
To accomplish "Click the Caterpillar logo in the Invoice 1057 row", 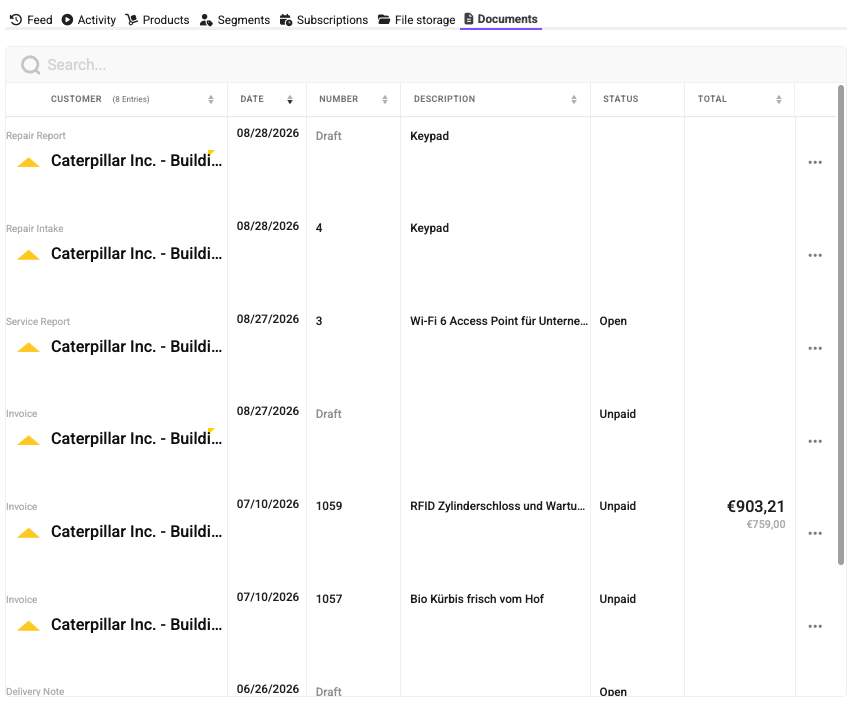I will 28,626.
